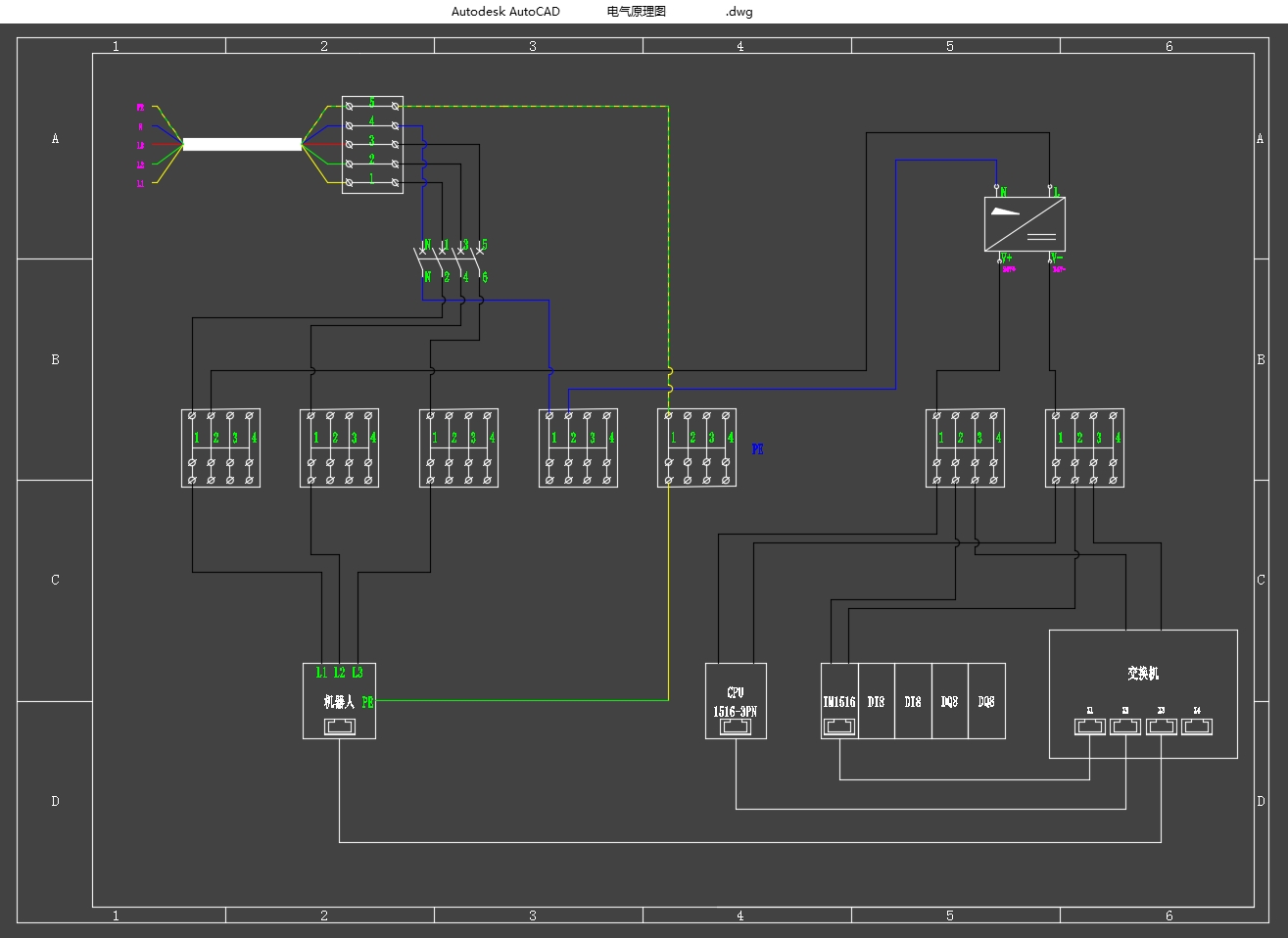The image size is (1288, 938).
Task: Click row label A on left border
Action: [x=55, y=139]
